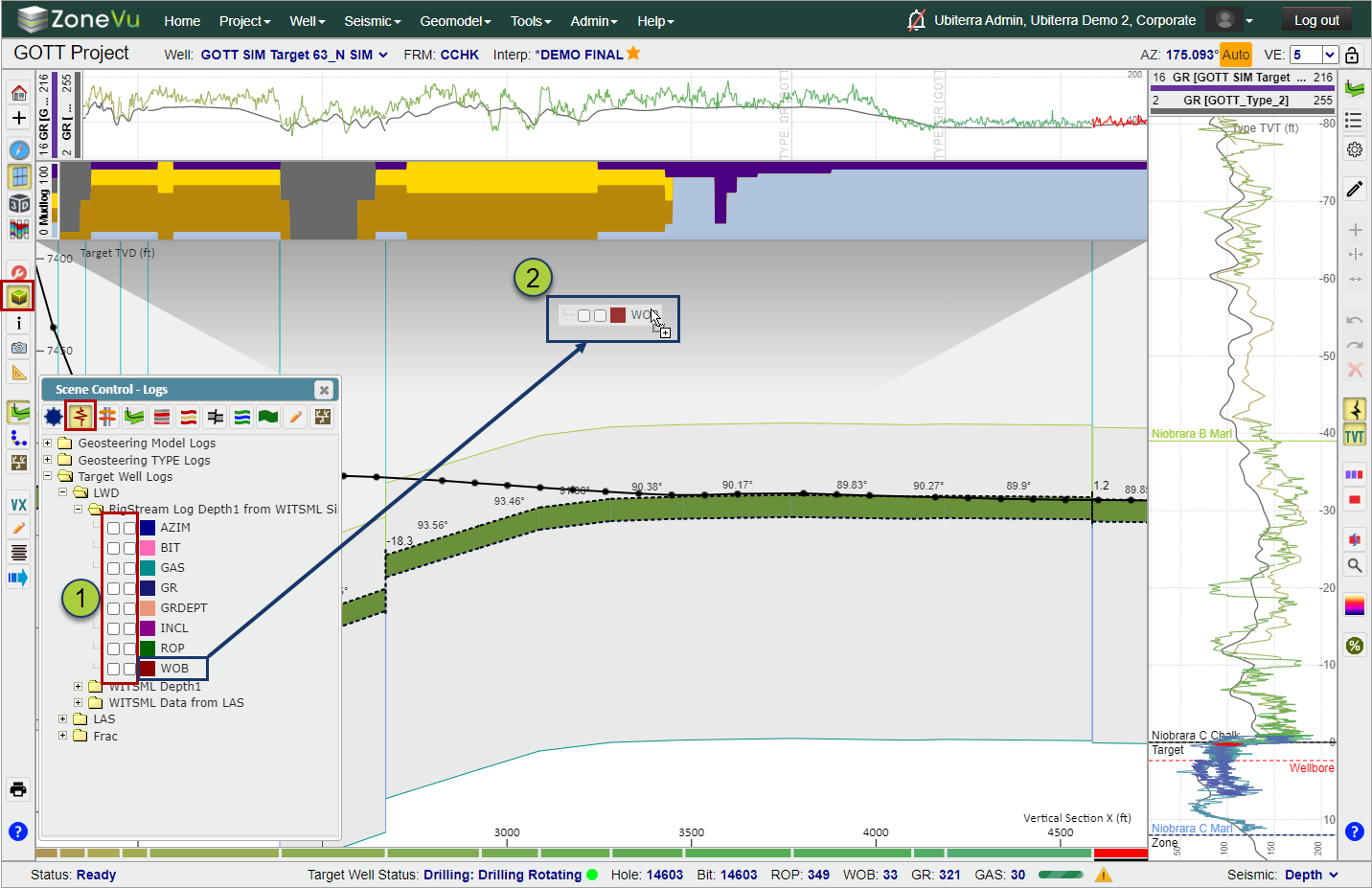Expand the LAS folder
This screenshot has height=888, width=1372.
pos(63,718)
